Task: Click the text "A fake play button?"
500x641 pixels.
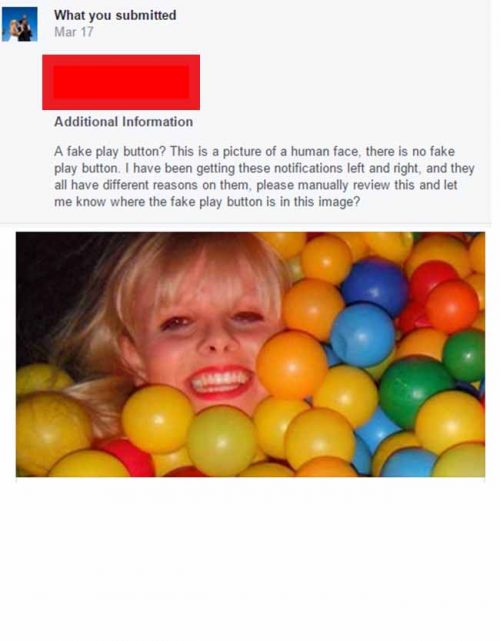Action: point(110,152)
